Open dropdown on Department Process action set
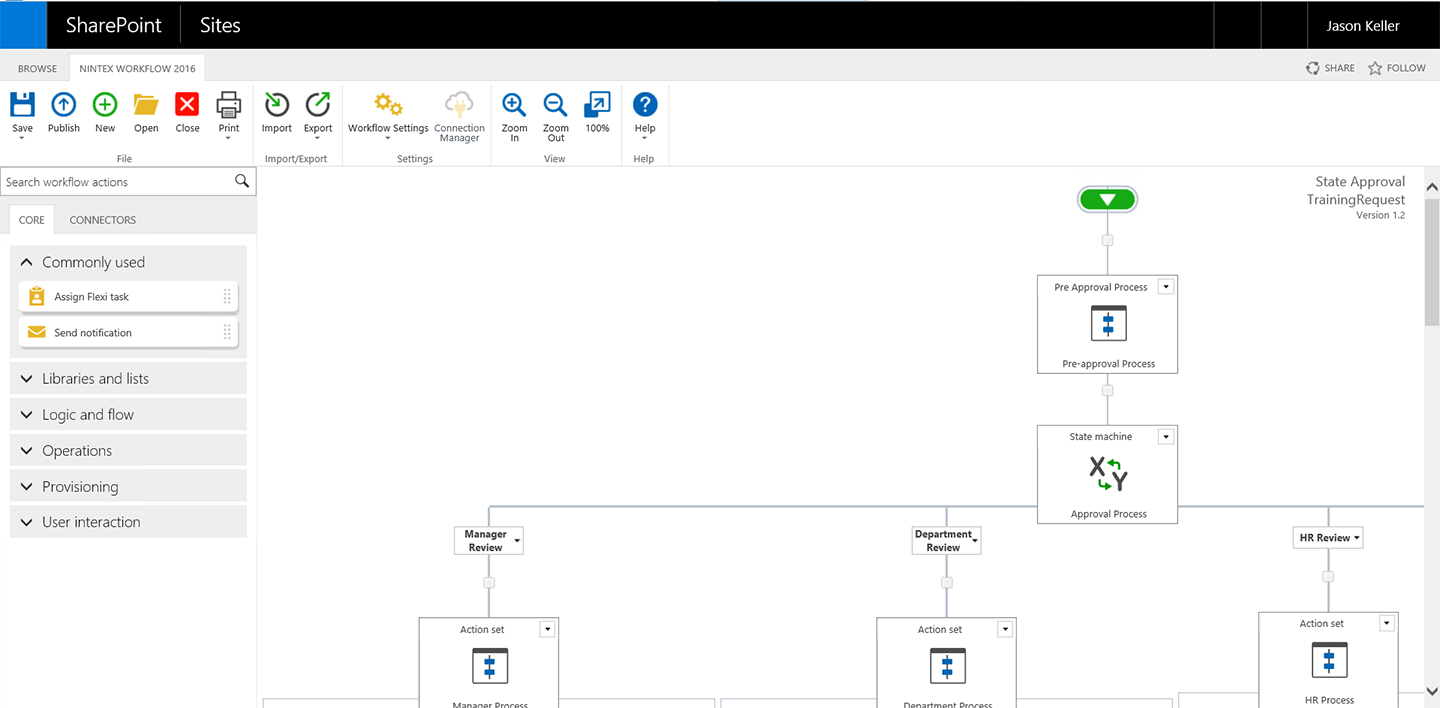Screen dimensions: 1440x708 tap(1005, 629)
